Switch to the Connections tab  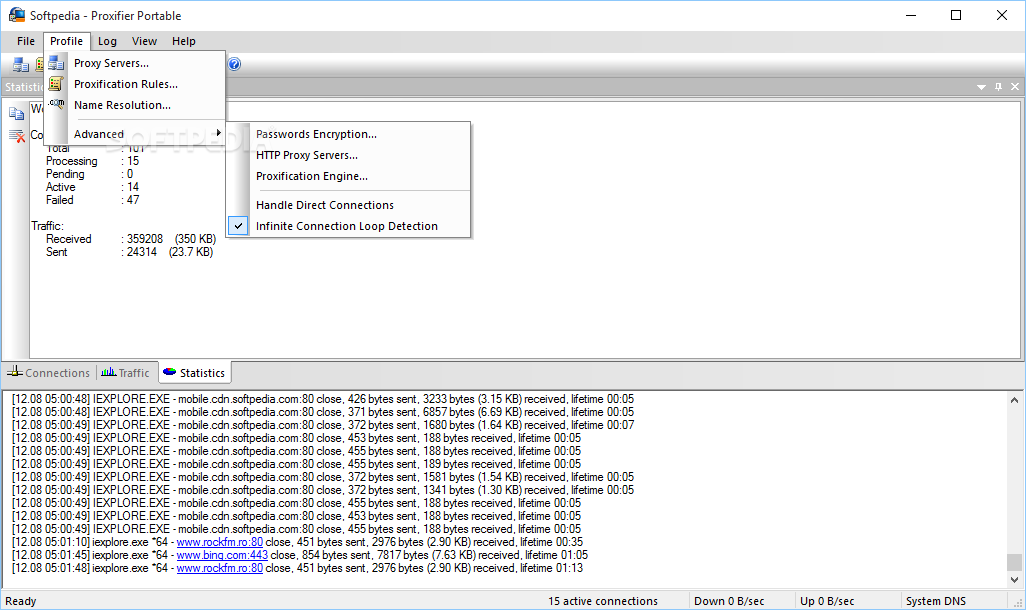48,372
